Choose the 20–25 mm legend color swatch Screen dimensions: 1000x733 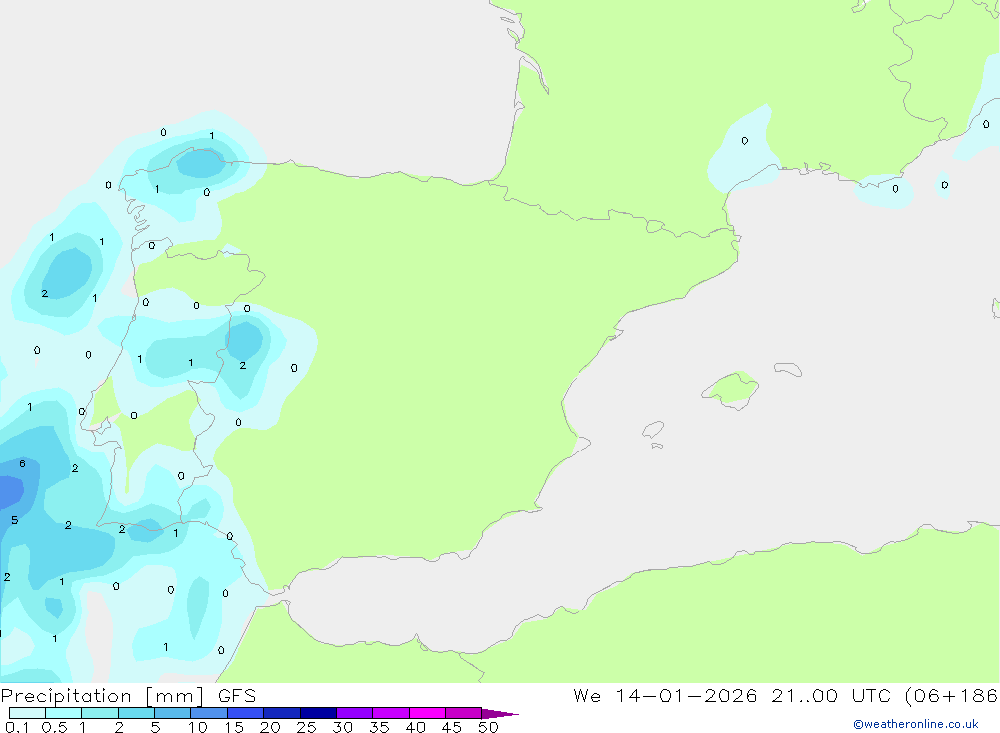[281, 713]
